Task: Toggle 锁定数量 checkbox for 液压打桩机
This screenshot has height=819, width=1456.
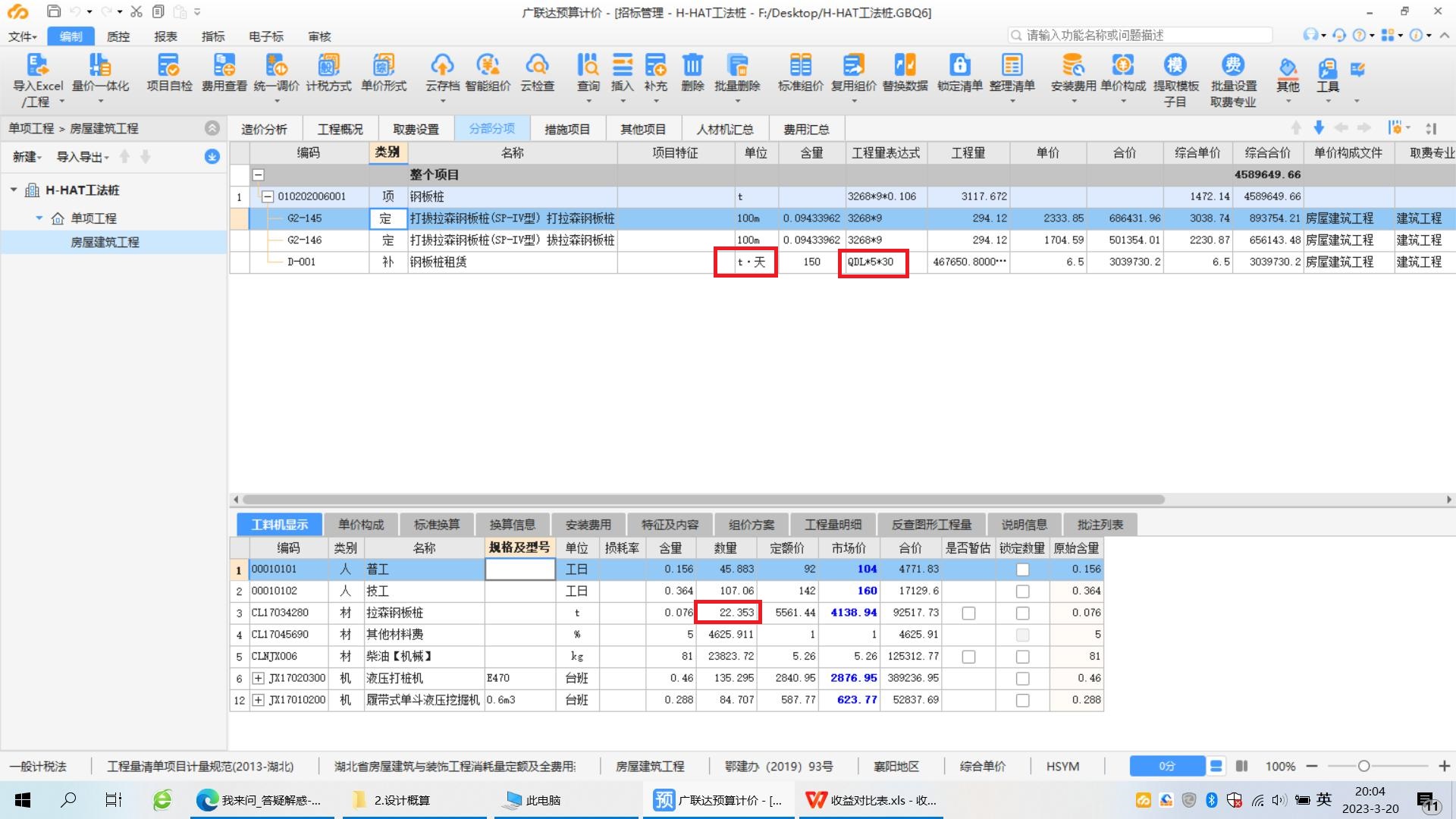Action: pos(1022,679)
